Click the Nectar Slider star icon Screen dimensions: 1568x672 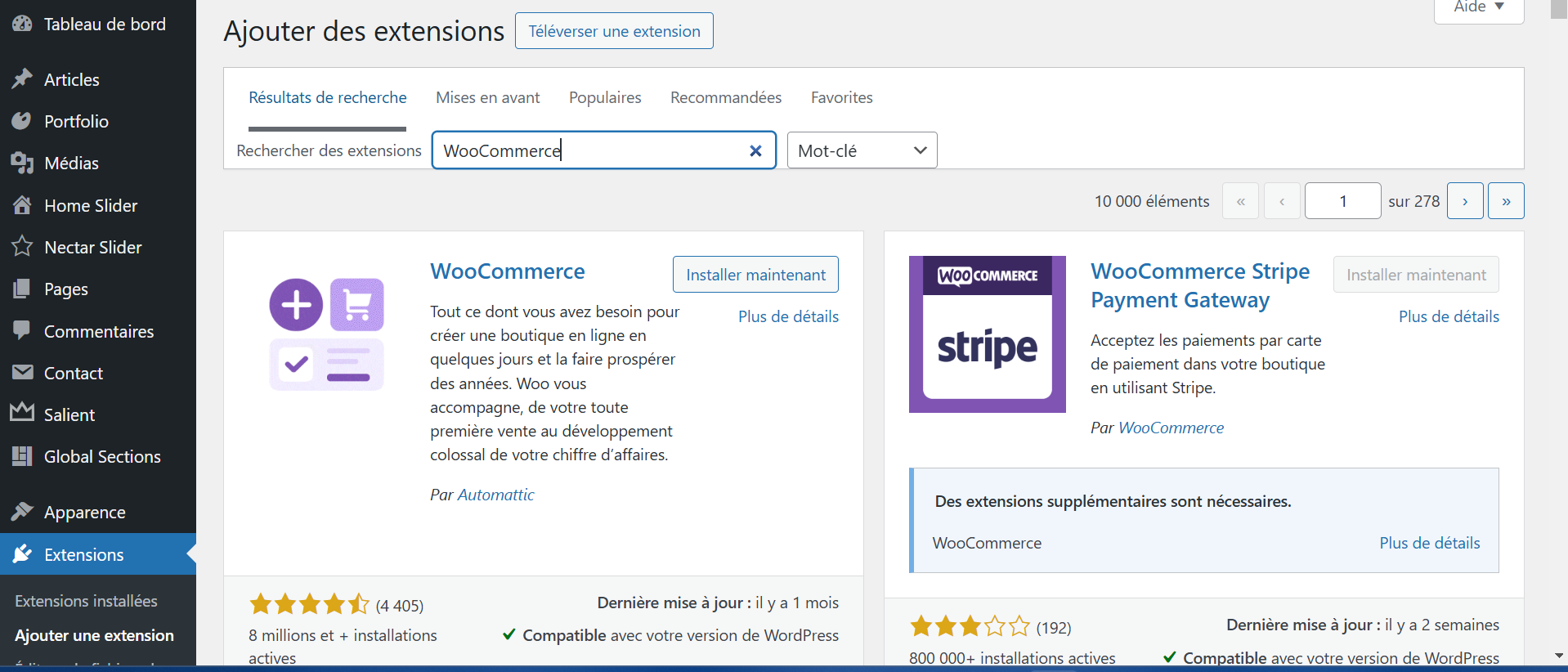22,247
